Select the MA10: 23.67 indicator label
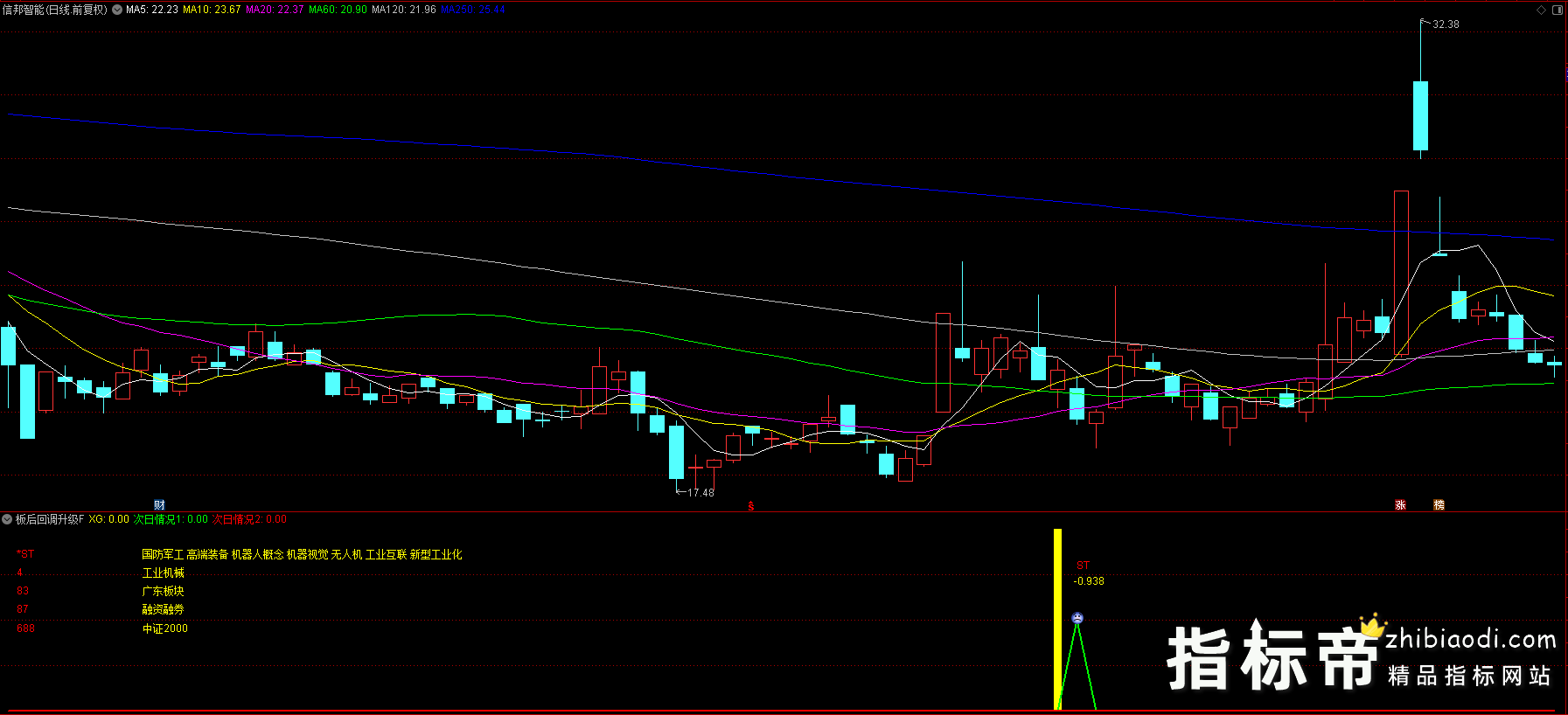Viewport: 1568px width, 715px height. pyautogui.click(x=212, y=10)
